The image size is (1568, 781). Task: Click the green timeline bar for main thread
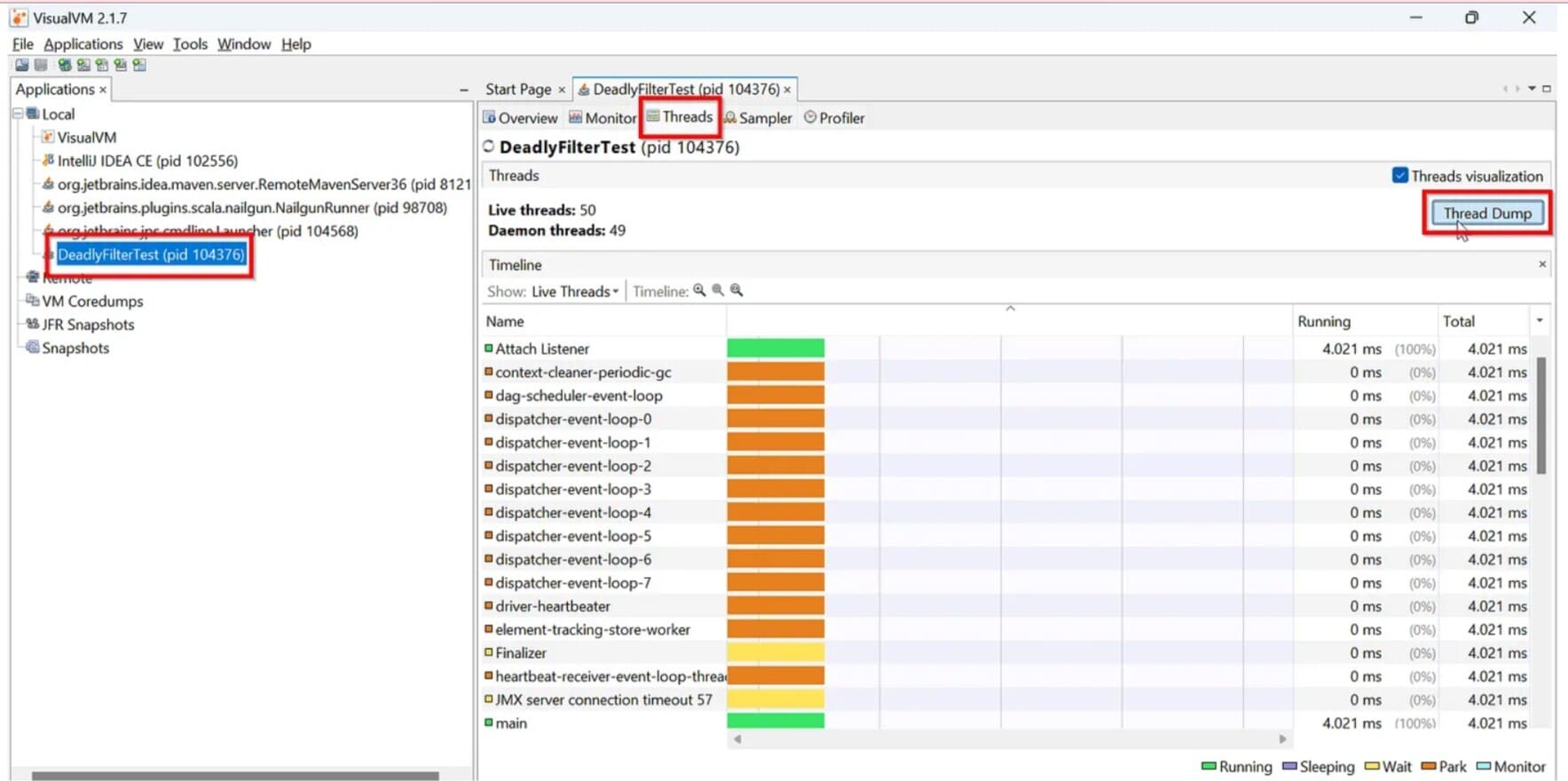click(x=775, y=722)
